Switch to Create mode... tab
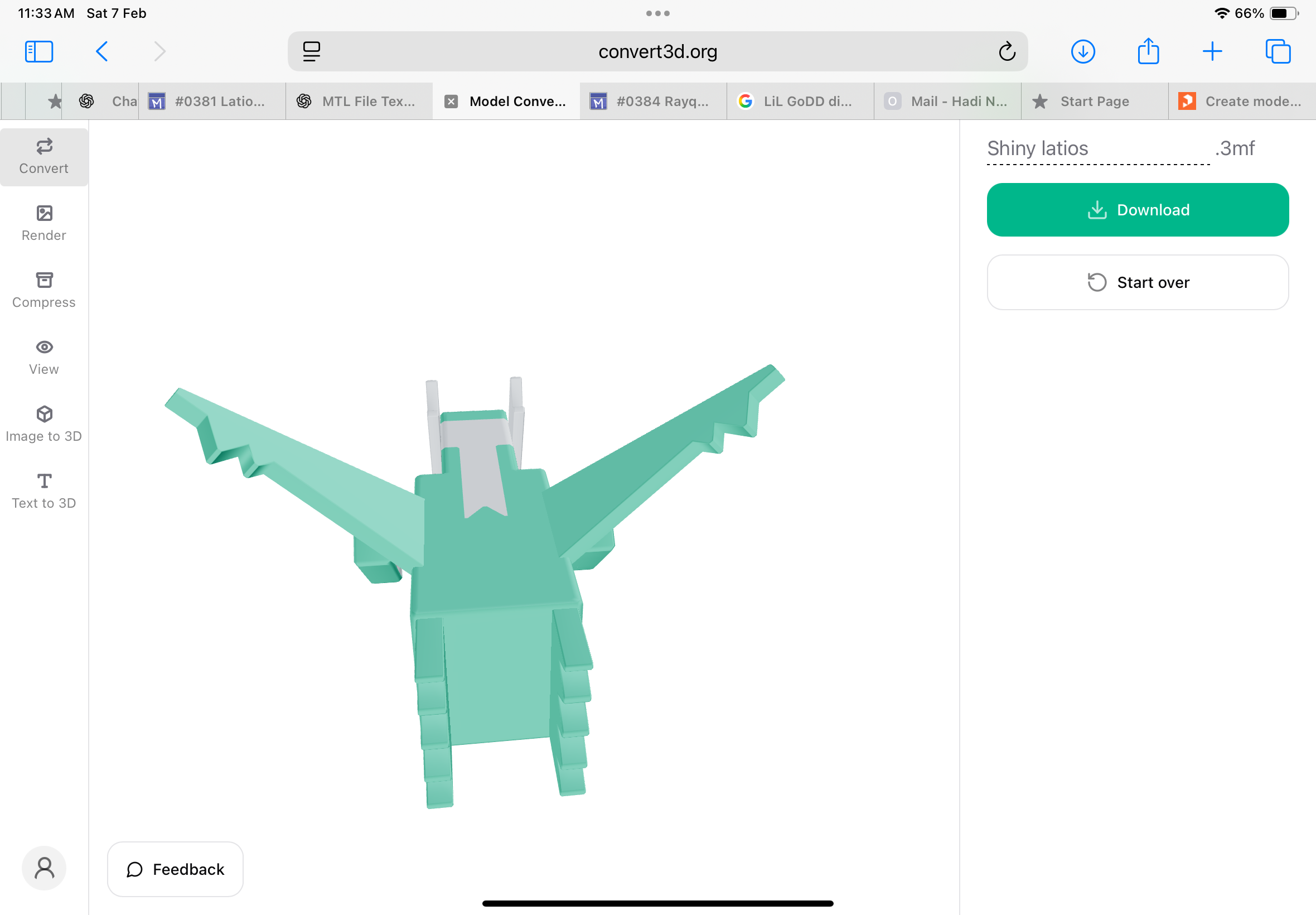 click(x=1242, y=102)
